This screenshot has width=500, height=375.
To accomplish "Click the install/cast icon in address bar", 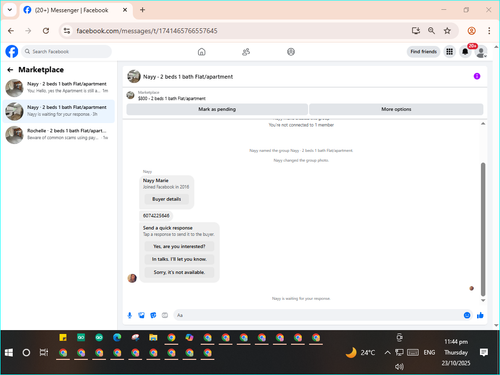I will [416, 31].
